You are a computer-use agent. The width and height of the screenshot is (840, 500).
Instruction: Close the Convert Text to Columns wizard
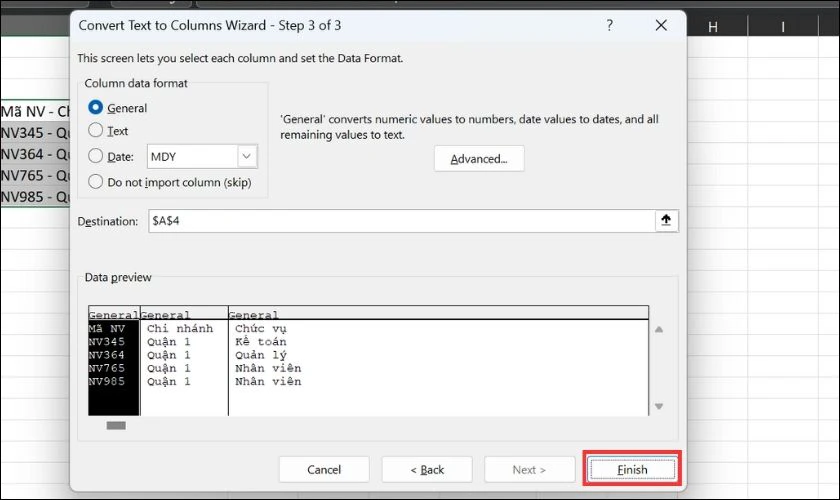(x=659, y=25)
